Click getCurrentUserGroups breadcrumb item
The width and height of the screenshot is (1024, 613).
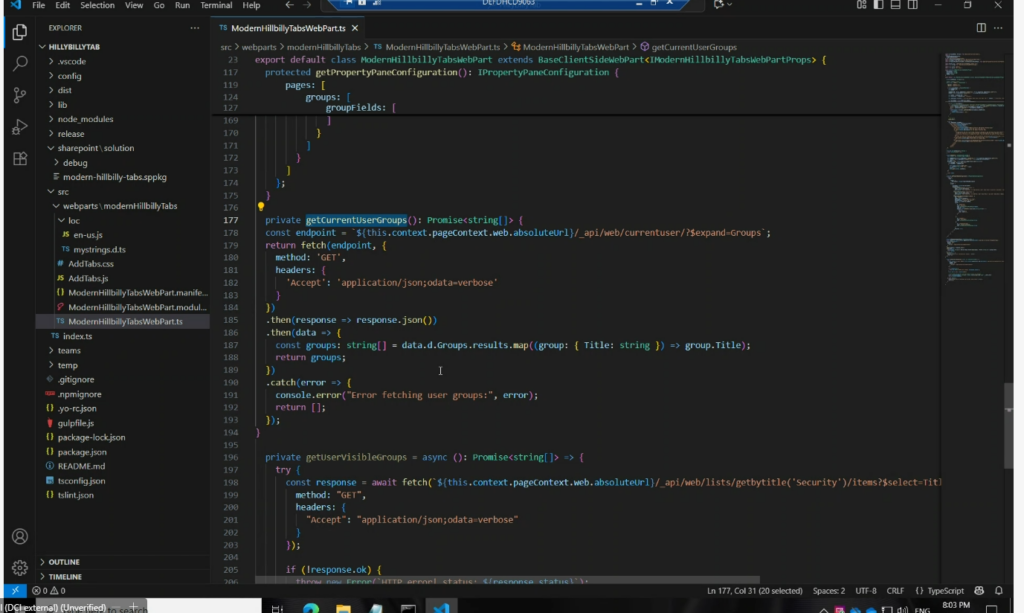(x=694, y=47)
